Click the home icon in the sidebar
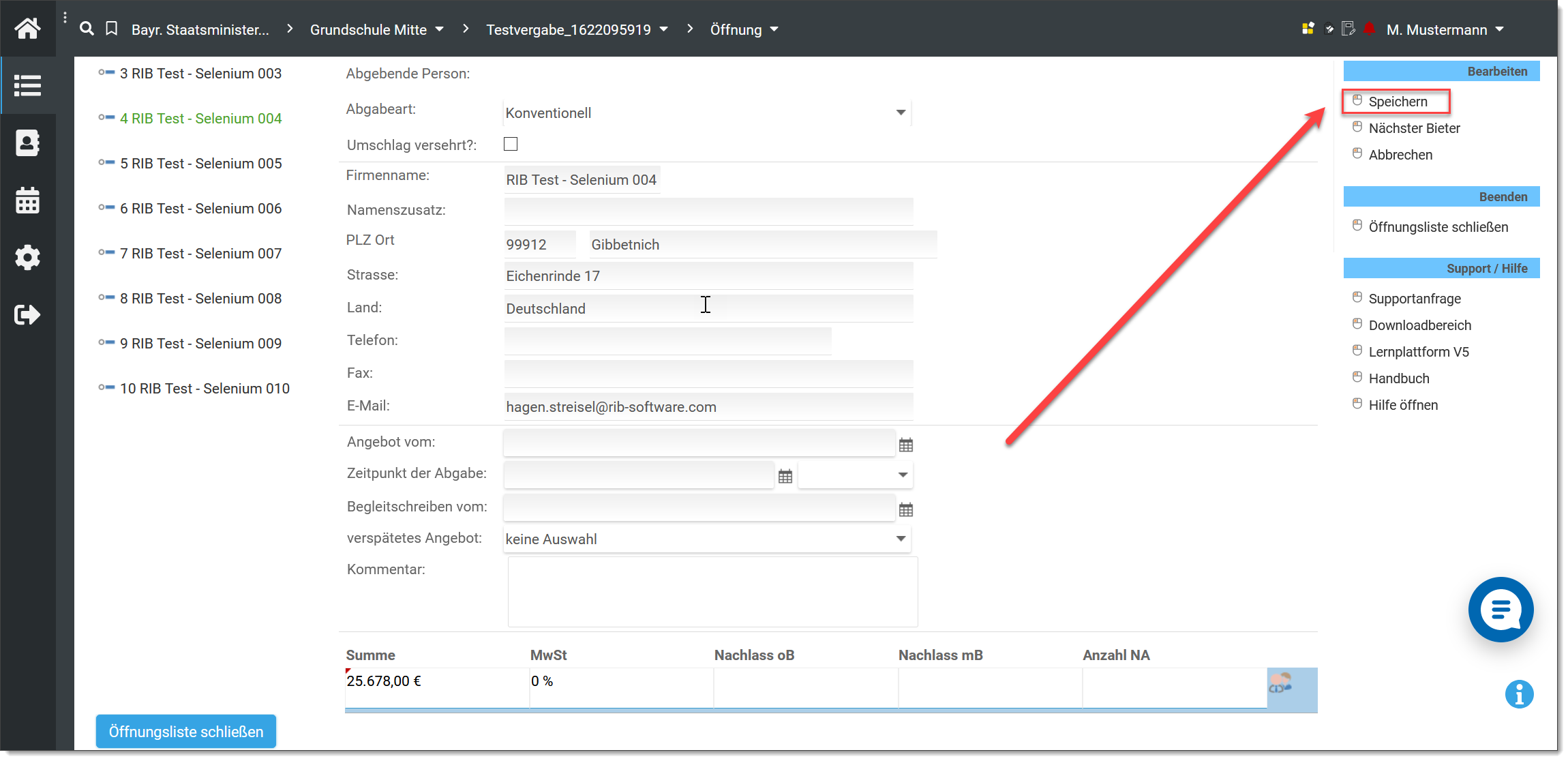The image size is (1568, 761). [27, 29]
